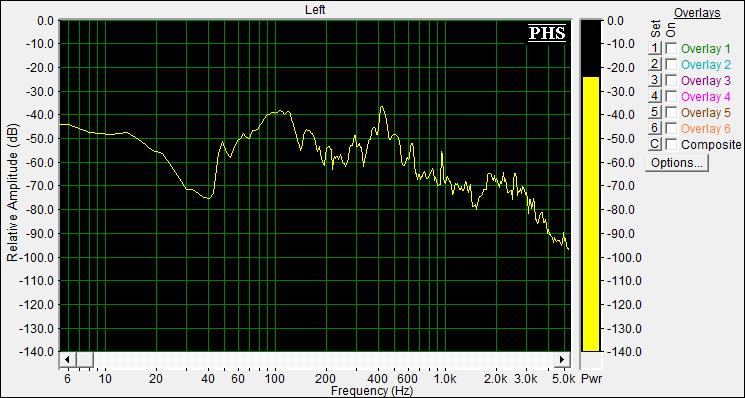Enable the Overlay 1 checkbox
745x398 pixels.
click(671, 48)
